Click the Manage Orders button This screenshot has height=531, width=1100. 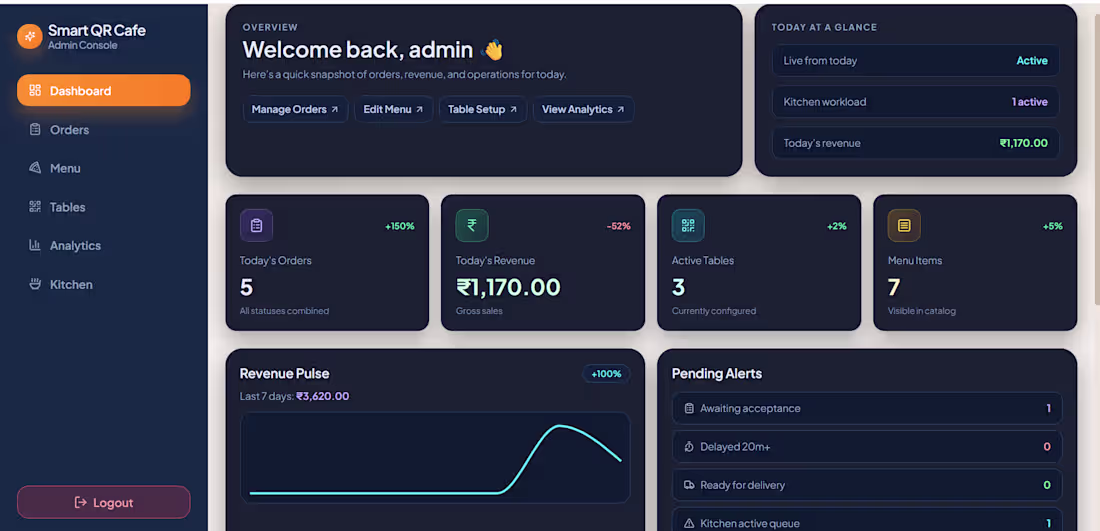tap(295, 109)
